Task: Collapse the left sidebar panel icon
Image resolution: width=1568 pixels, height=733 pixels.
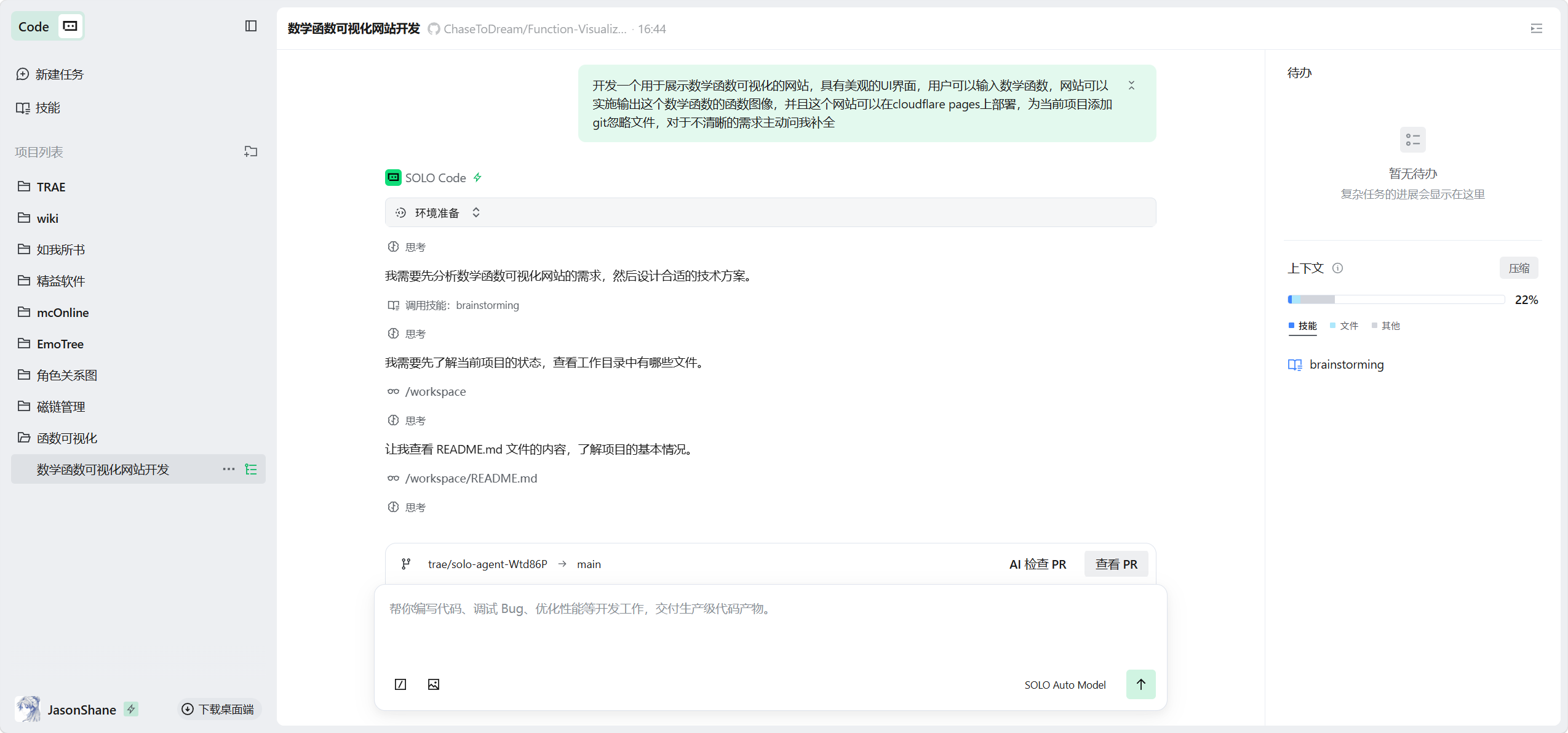Action: point(250,26)
